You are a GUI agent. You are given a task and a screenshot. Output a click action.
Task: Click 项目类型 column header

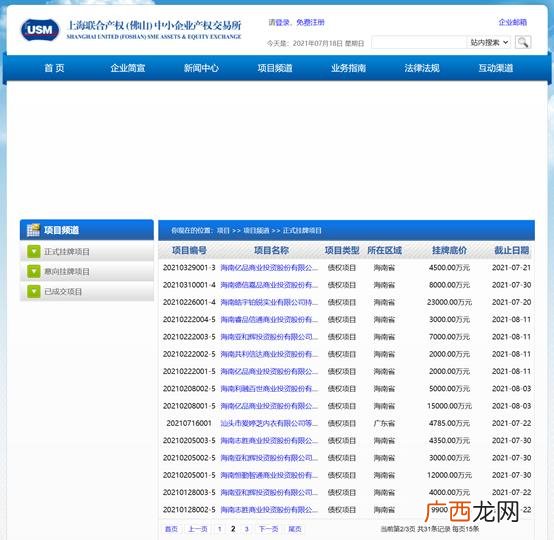pos(342,251)
